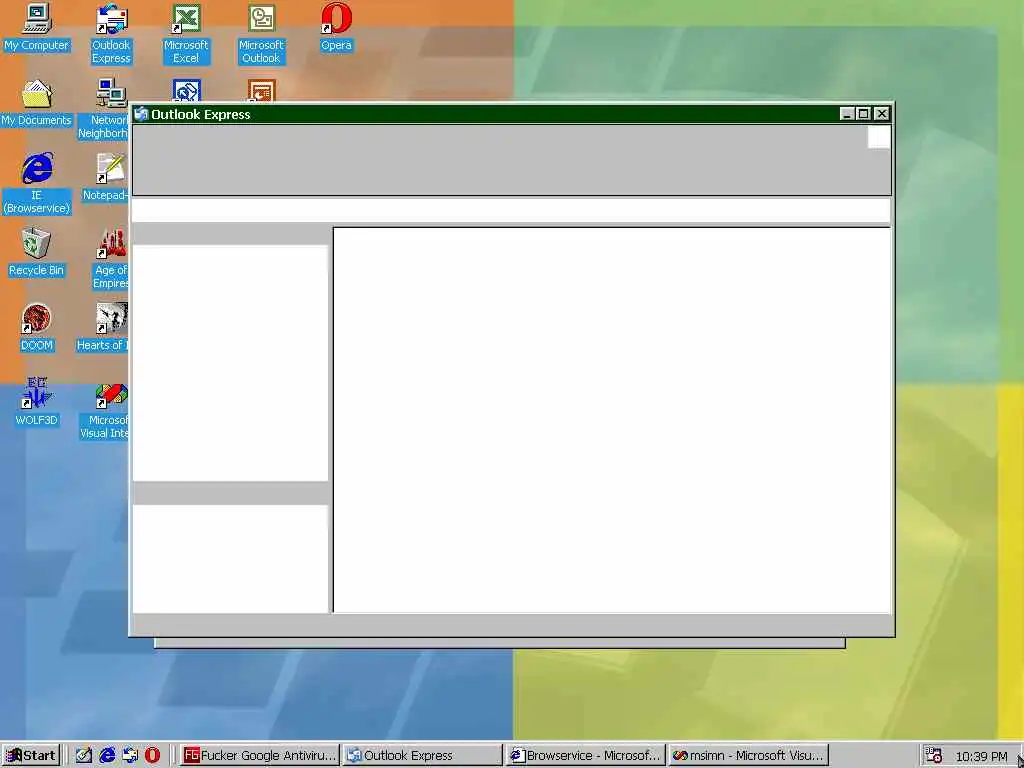Close the Outlook Express window
The height and width of the screenshot is (768, 1024).
(882, 114)
